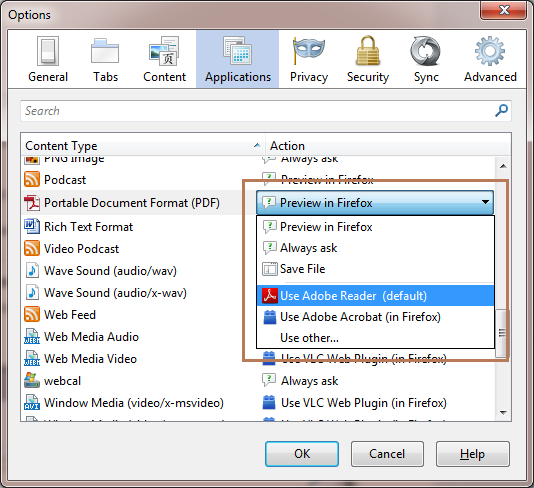Click the Video Podcast feed icon
The image size is (534, 488).
point(32,248)
